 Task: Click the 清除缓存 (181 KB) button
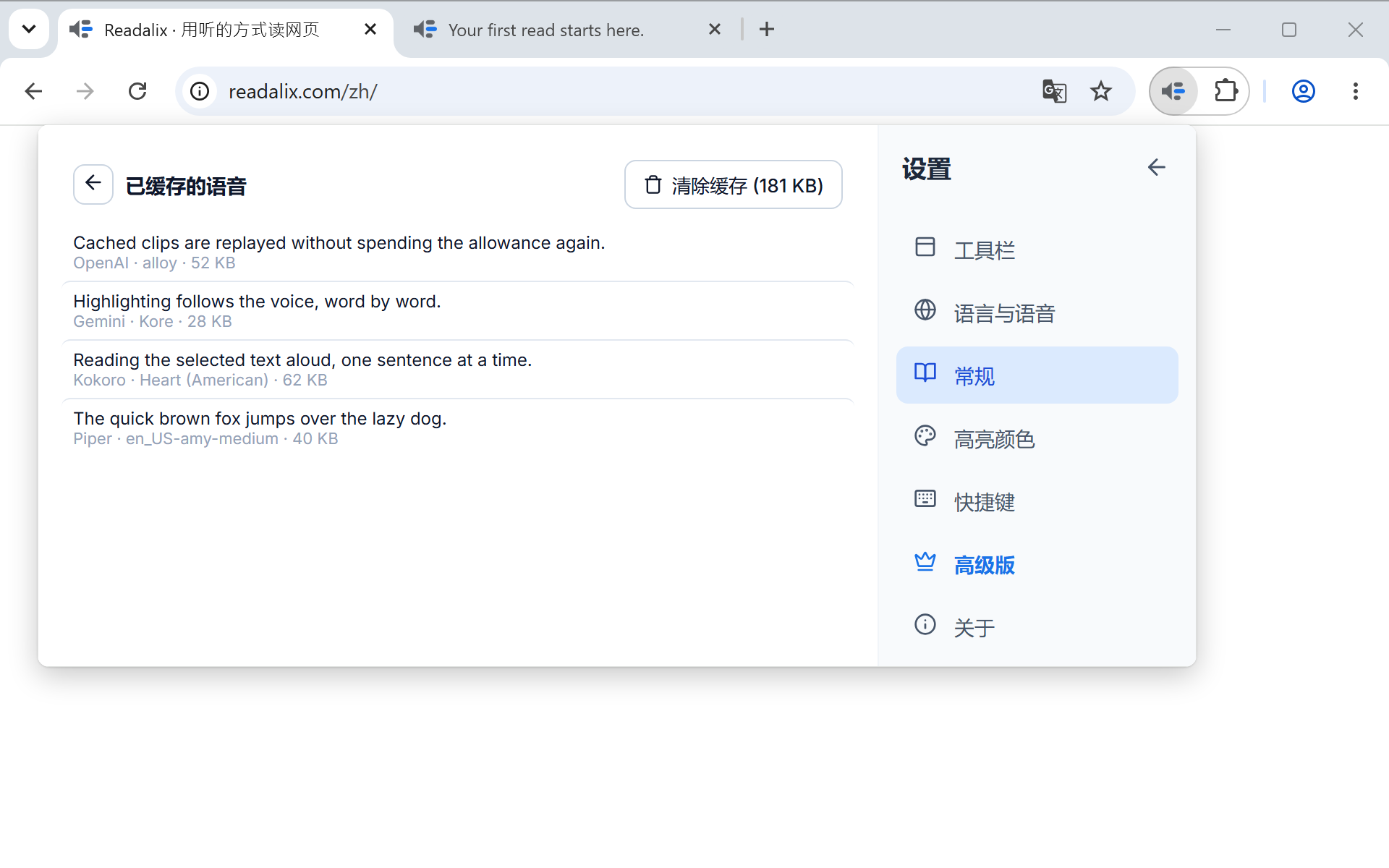point(733,185)
